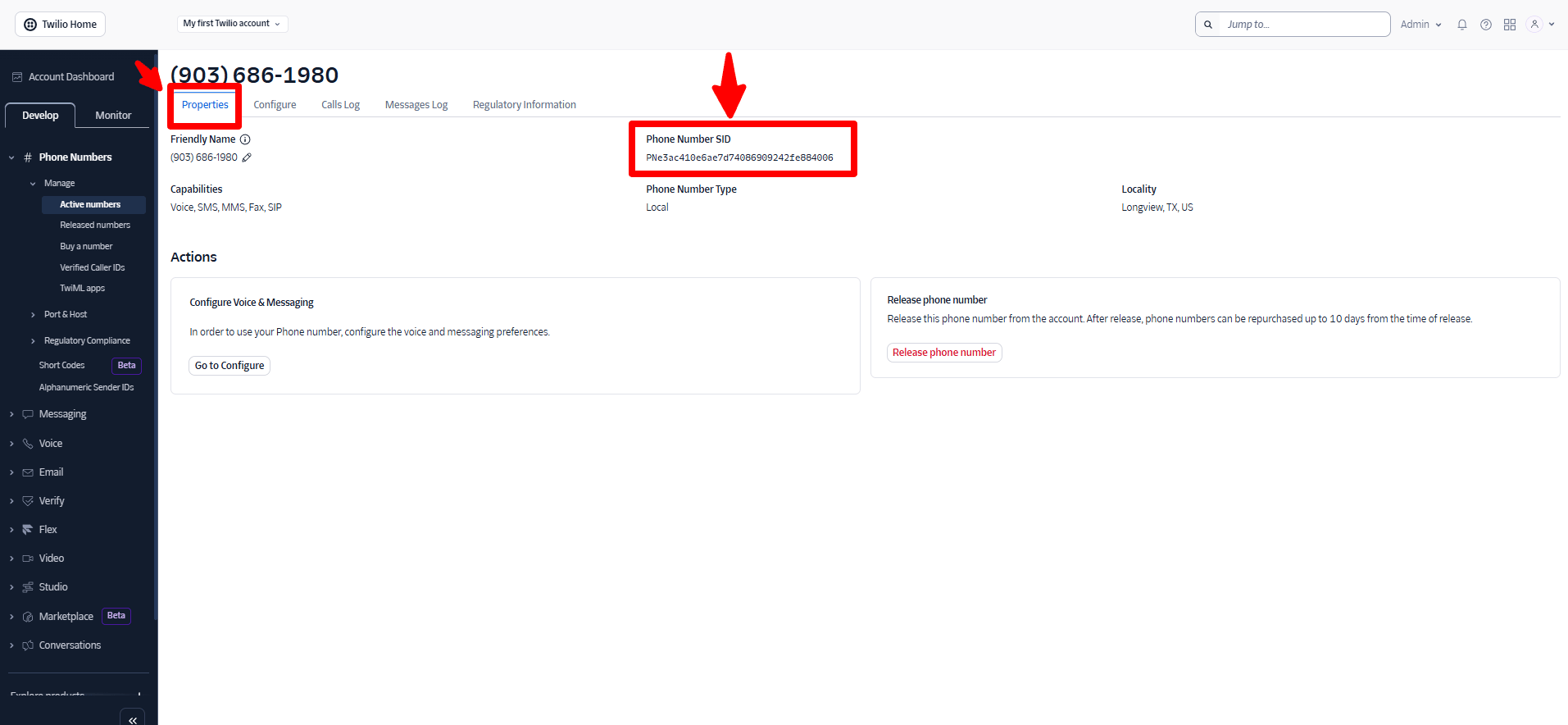The height and width of the screenshot is (725, 1568).
Task: Click the Flex product icon
Action: tap(28, 530)
